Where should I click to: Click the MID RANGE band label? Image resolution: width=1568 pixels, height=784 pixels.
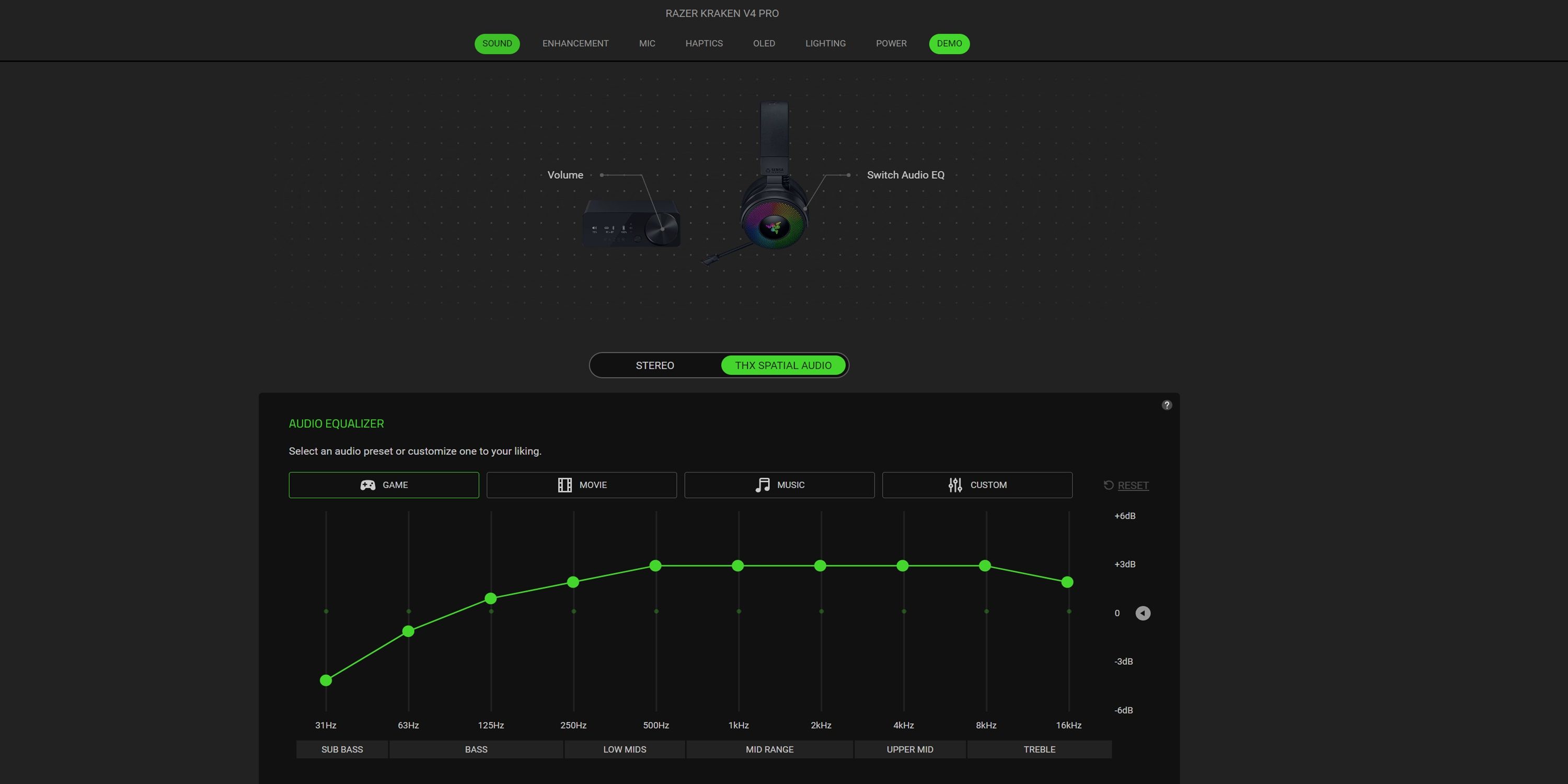769,750
